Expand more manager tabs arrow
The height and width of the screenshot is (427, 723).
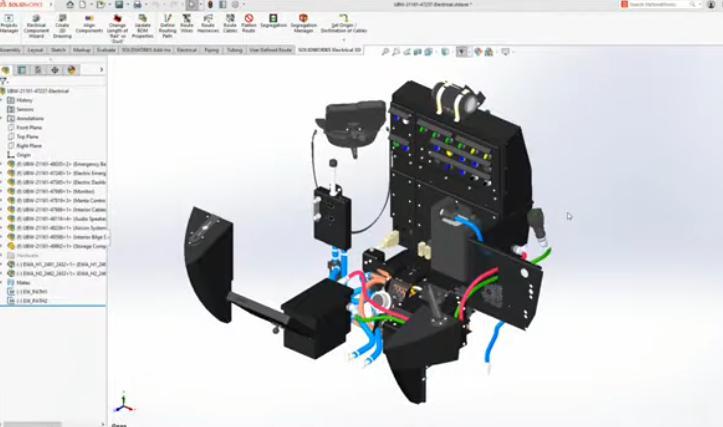(101, 70)
